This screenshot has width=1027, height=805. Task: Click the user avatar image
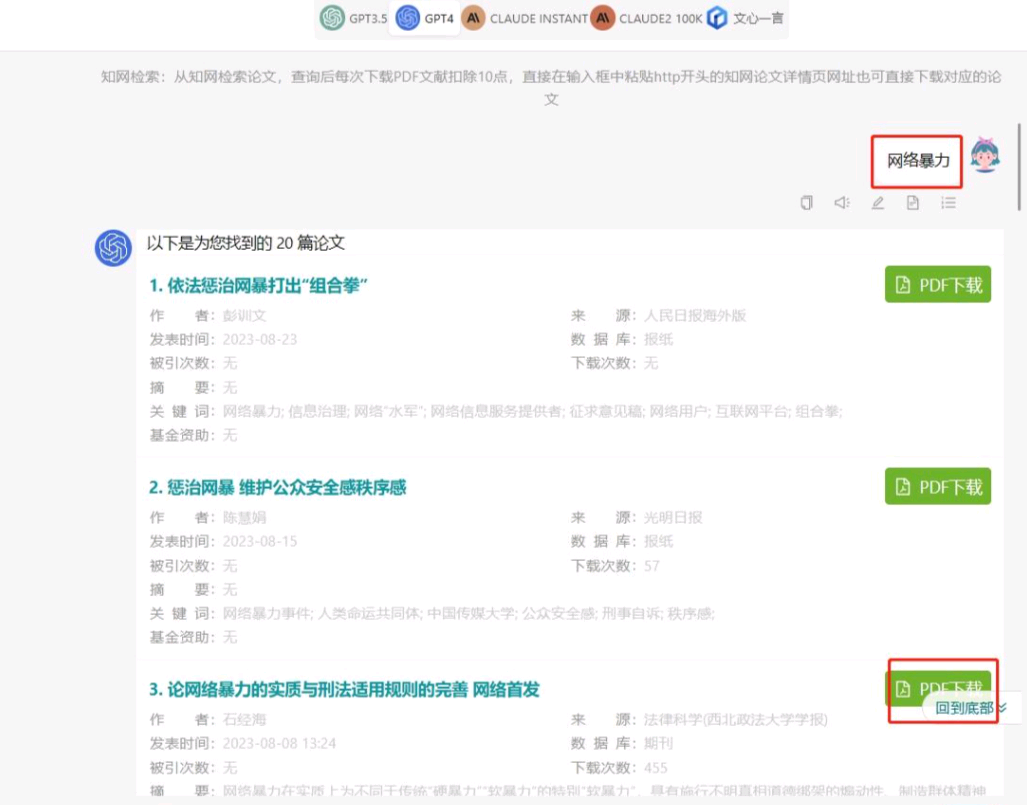985,155
